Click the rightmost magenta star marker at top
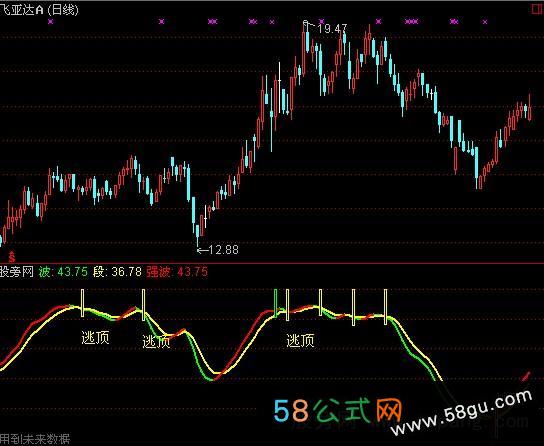This screenshot has width=544, height=446. (x=485, y=22)
